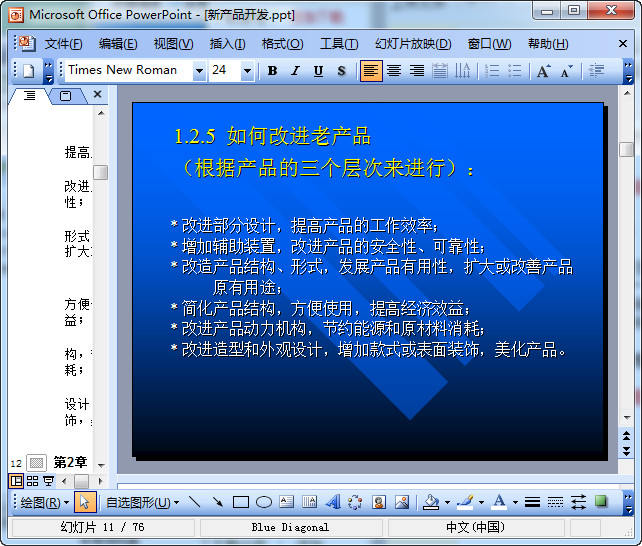Insert a text box
Image resolution: width=642 pixels, height=546 pixels.
click(287, 502)
